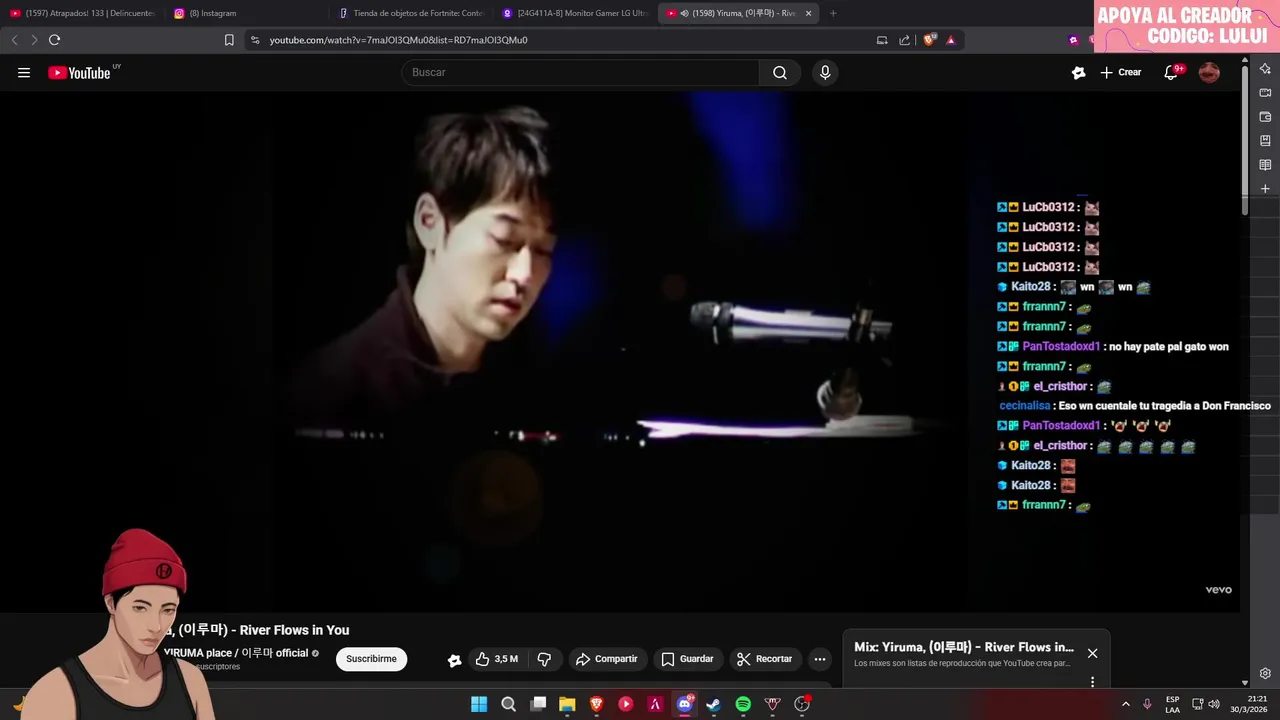Save the video with Guardar
This screenshot has width=1280, height=720.
(687, 659)
